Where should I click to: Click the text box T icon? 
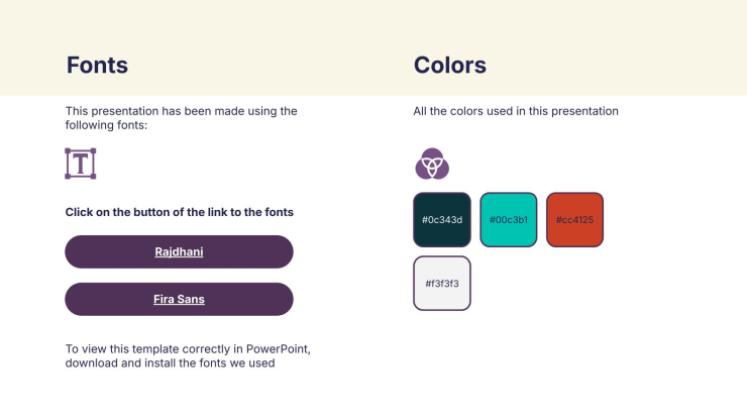80,163
